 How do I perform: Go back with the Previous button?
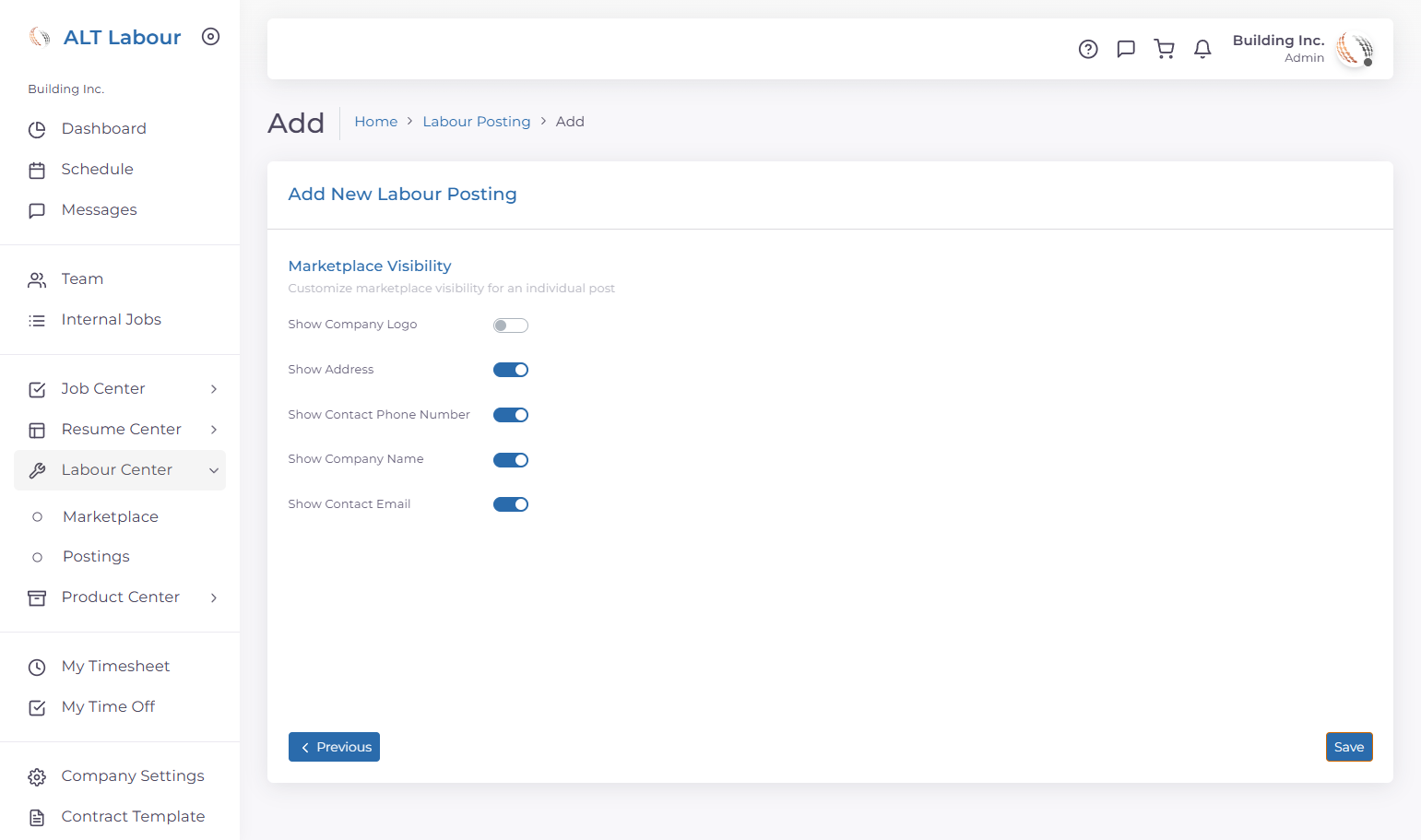(x=334, y=747)
